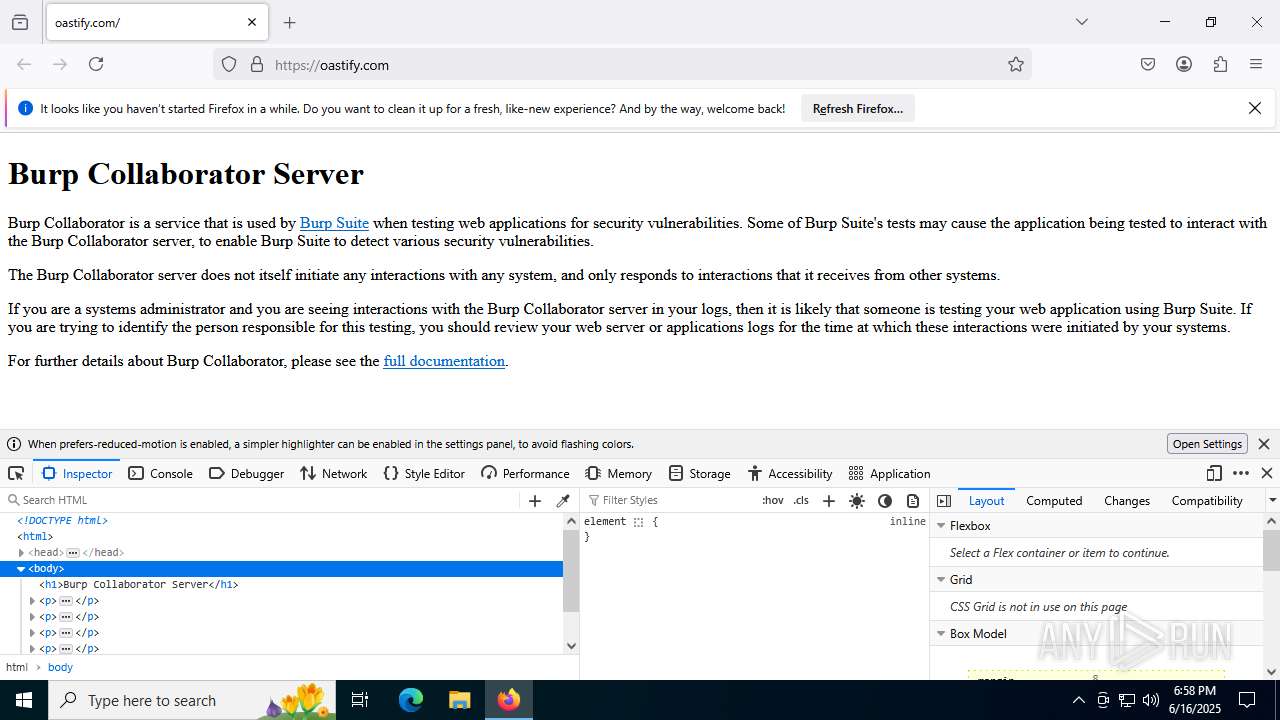This screenshot has height=720, width=1280.
Task: Open the Extensions panel
Action: 1220,65
